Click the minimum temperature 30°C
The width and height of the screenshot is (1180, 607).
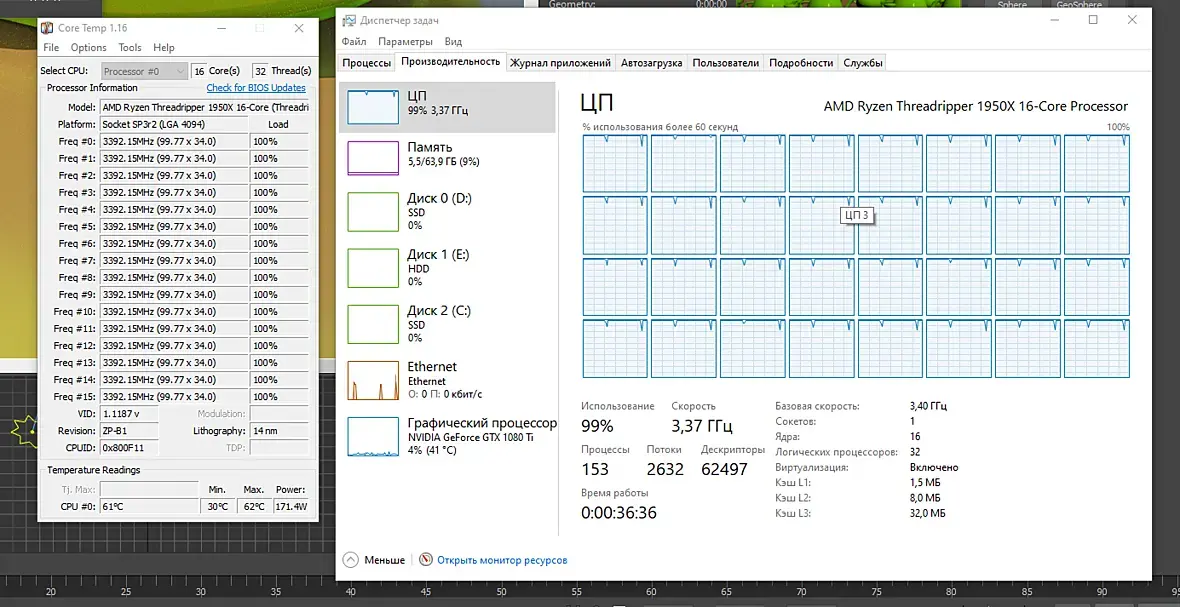tap(217, 507)
